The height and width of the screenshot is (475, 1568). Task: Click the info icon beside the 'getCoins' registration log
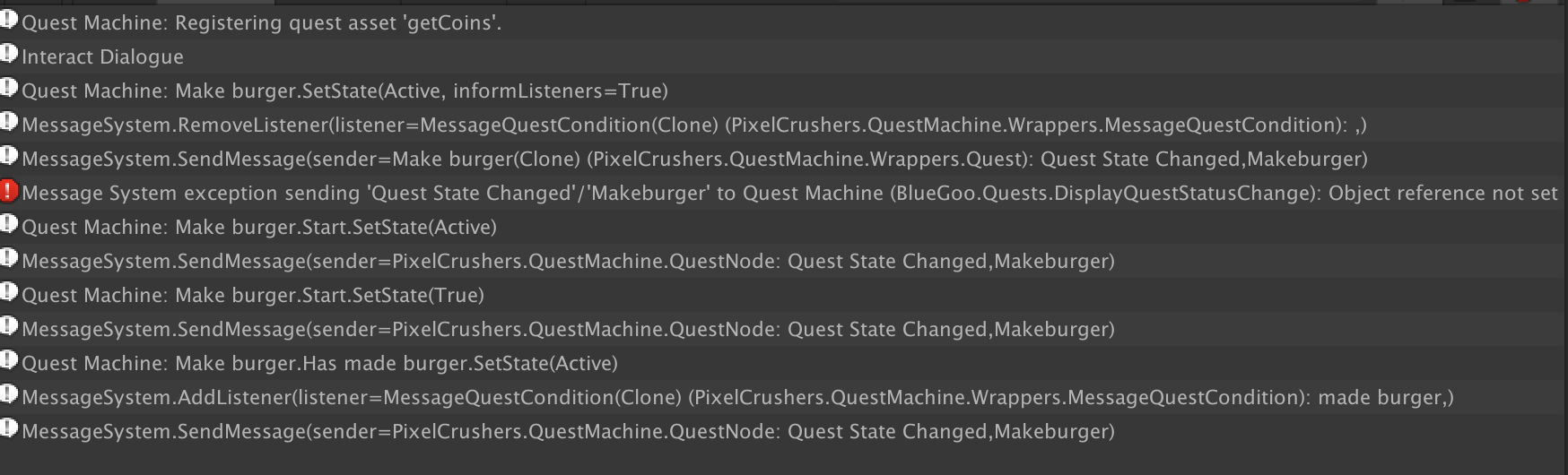(9, 21)
